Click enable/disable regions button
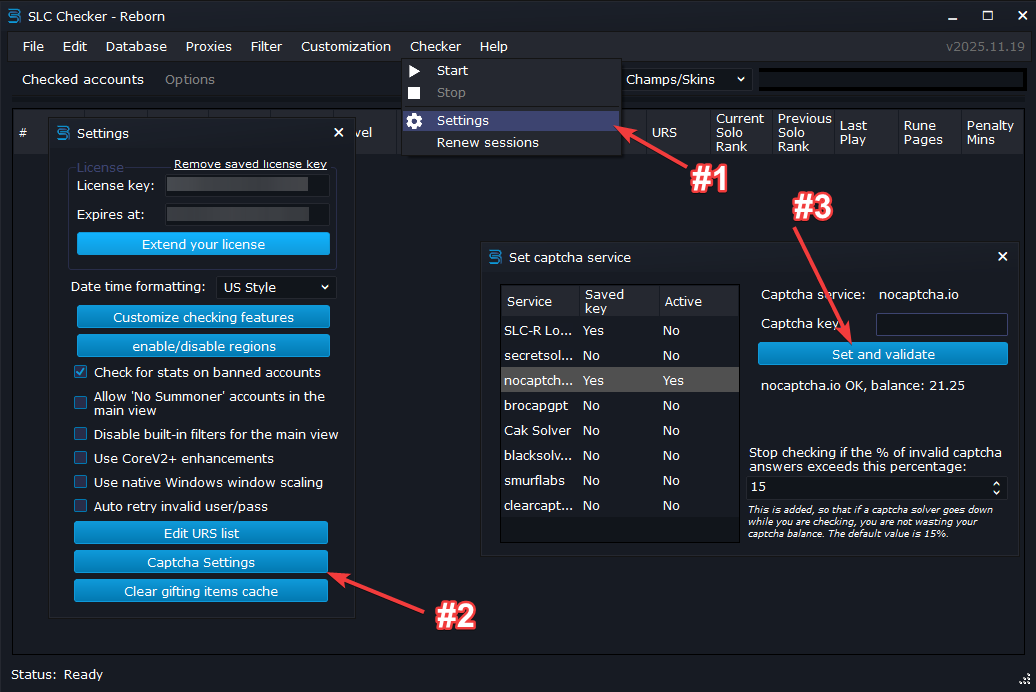The width and height of the screenshot is (1036, 692). tap(204, 346)
